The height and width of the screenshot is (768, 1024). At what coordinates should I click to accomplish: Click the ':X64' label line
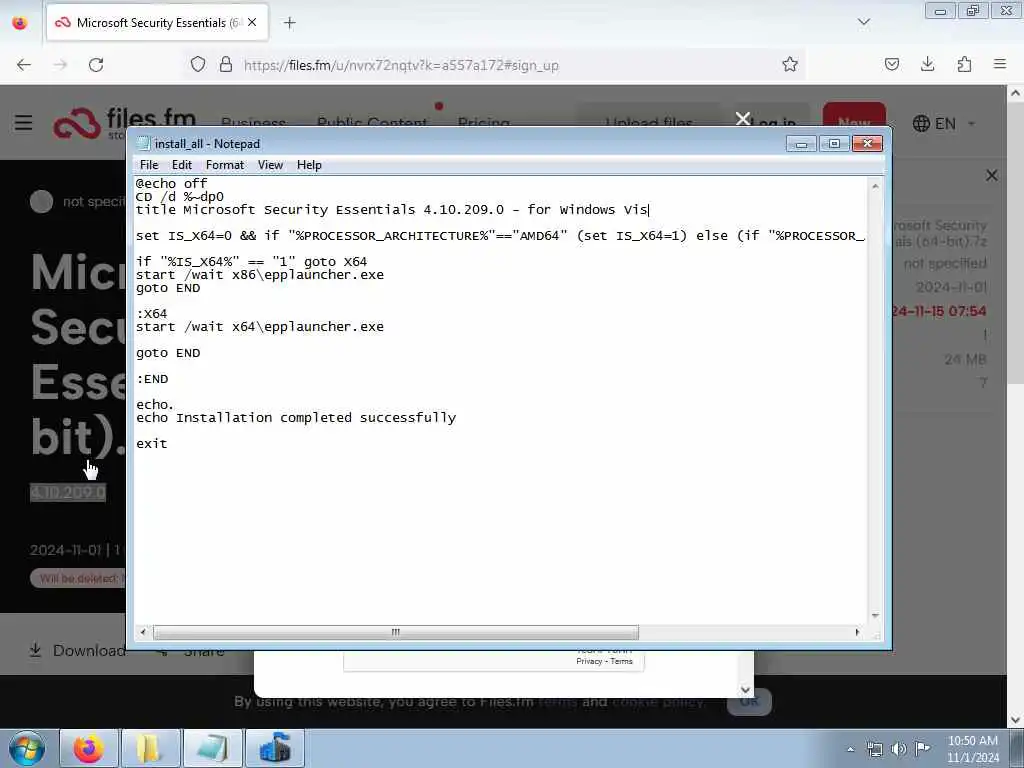coord(152,313)
